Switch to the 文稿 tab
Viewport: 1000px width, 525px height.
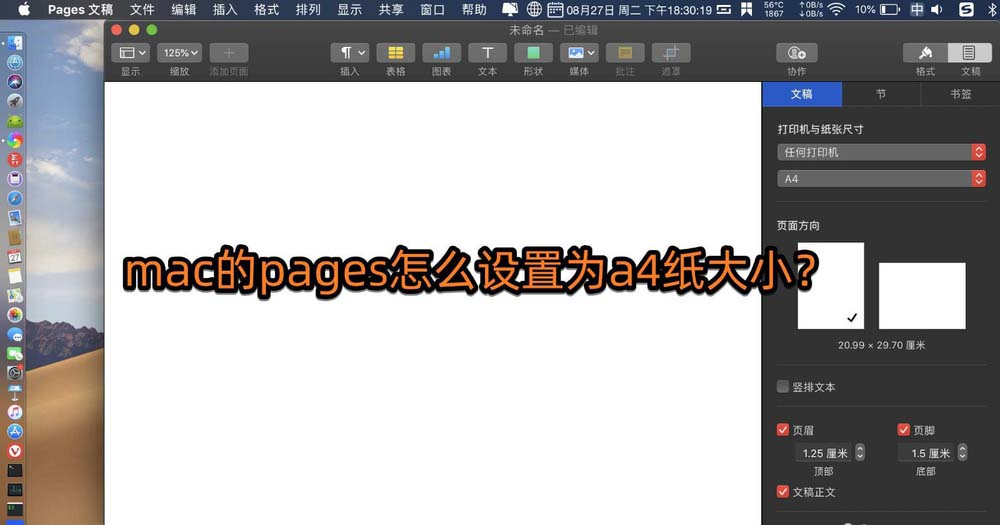(802, 94)
